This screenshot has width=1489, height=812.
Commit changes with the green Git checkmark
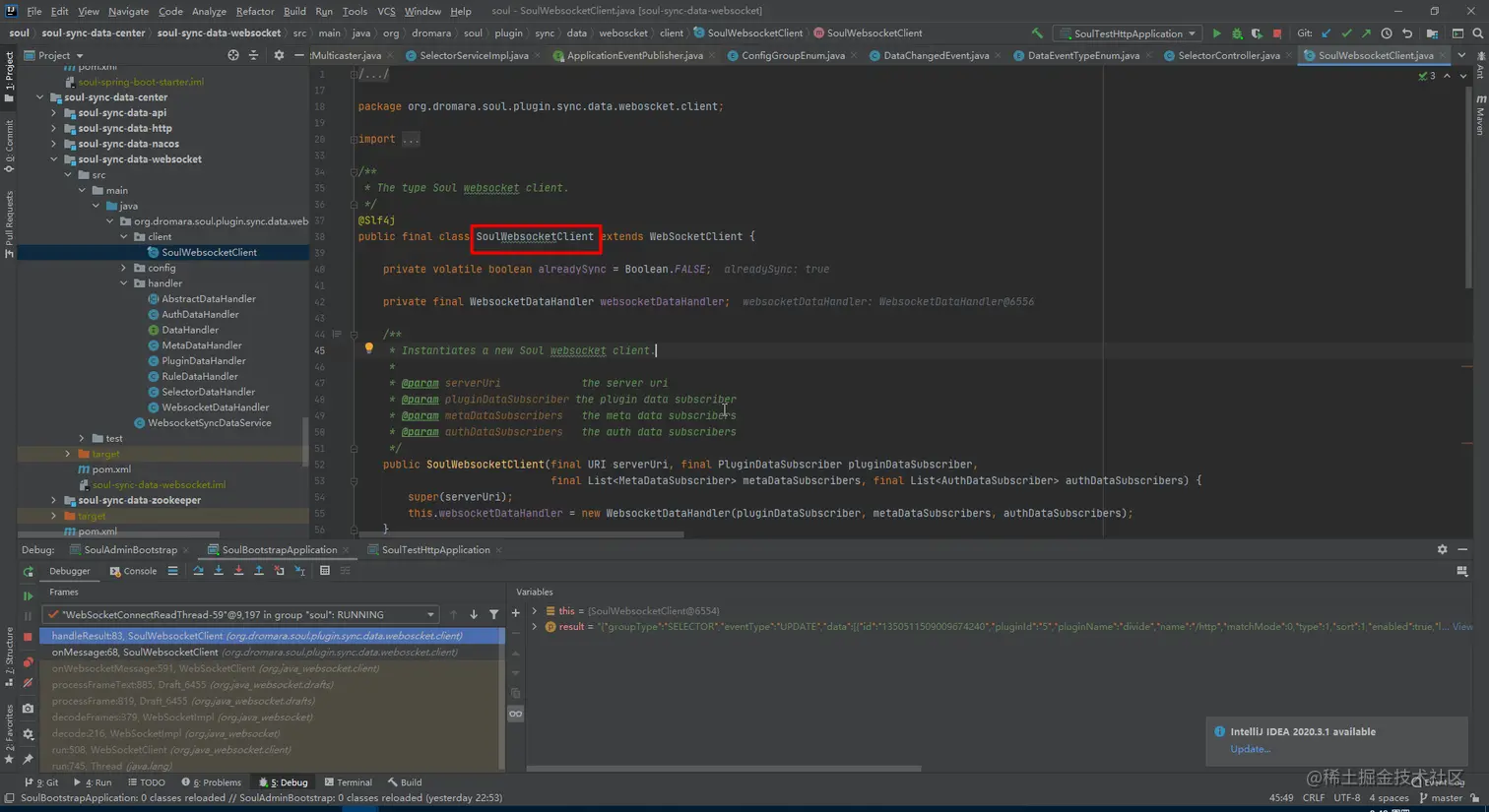(x=1346, y=33)
